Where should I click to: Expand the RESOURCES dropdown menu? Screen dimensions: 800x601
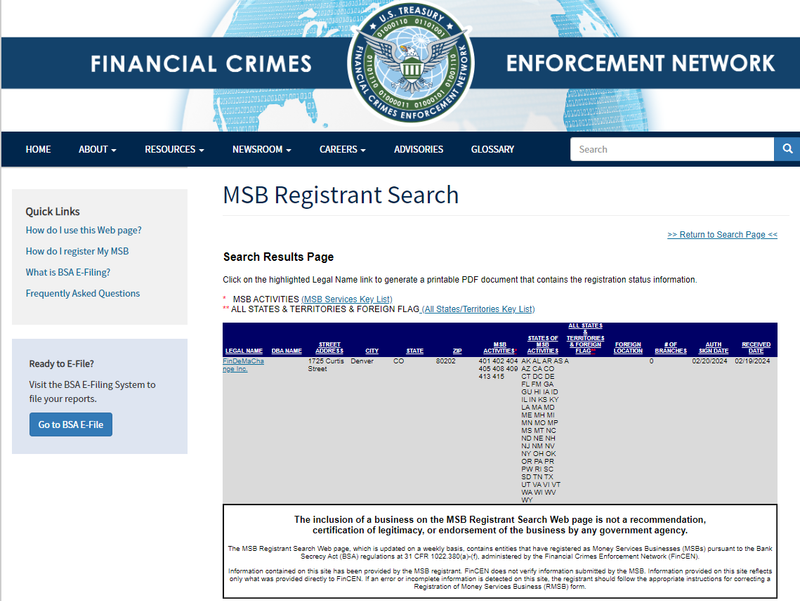[x=174, y=149]
